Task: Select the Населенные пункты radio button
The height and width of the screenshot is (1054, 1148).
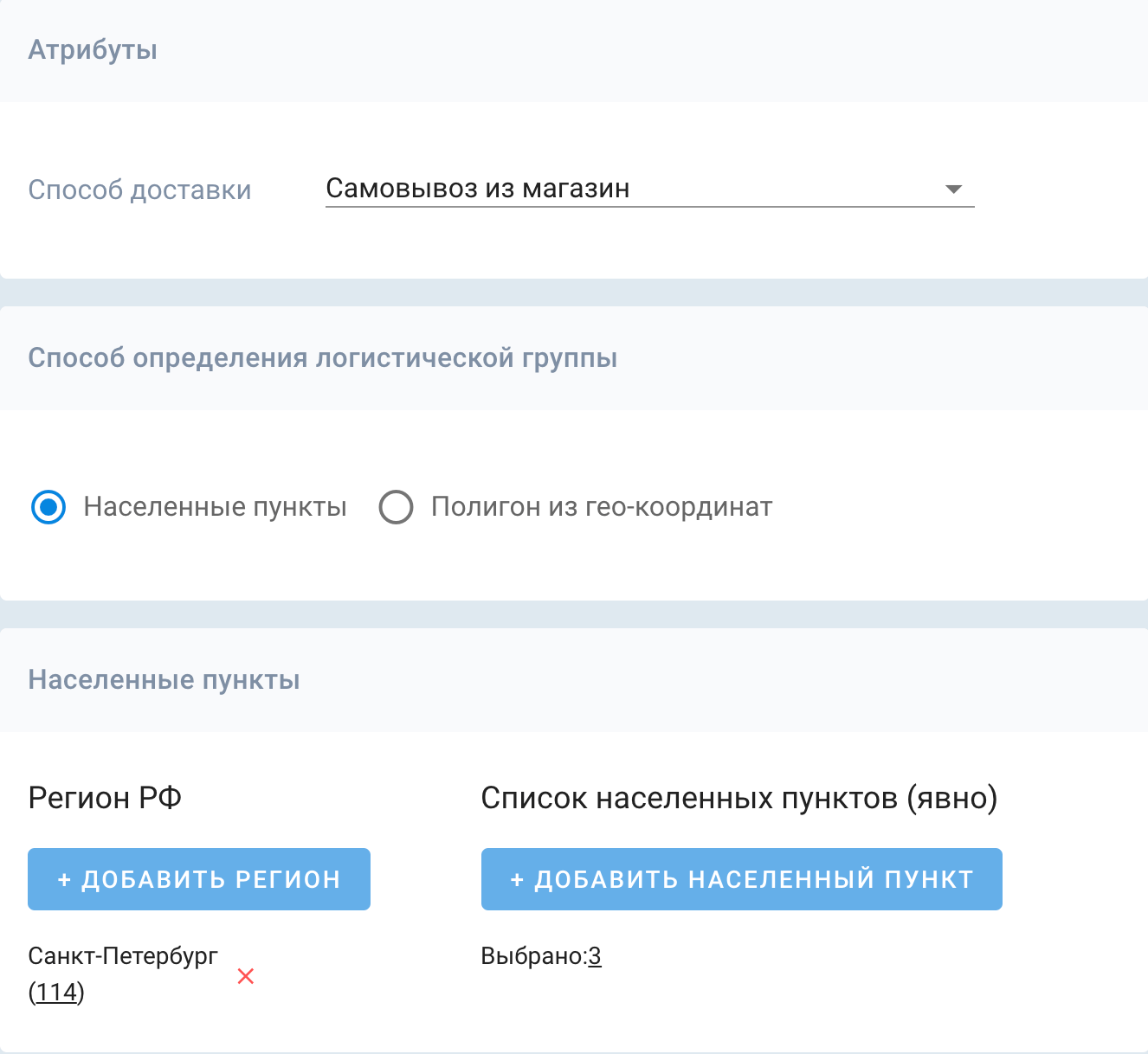Action: [x=48, y=507]
